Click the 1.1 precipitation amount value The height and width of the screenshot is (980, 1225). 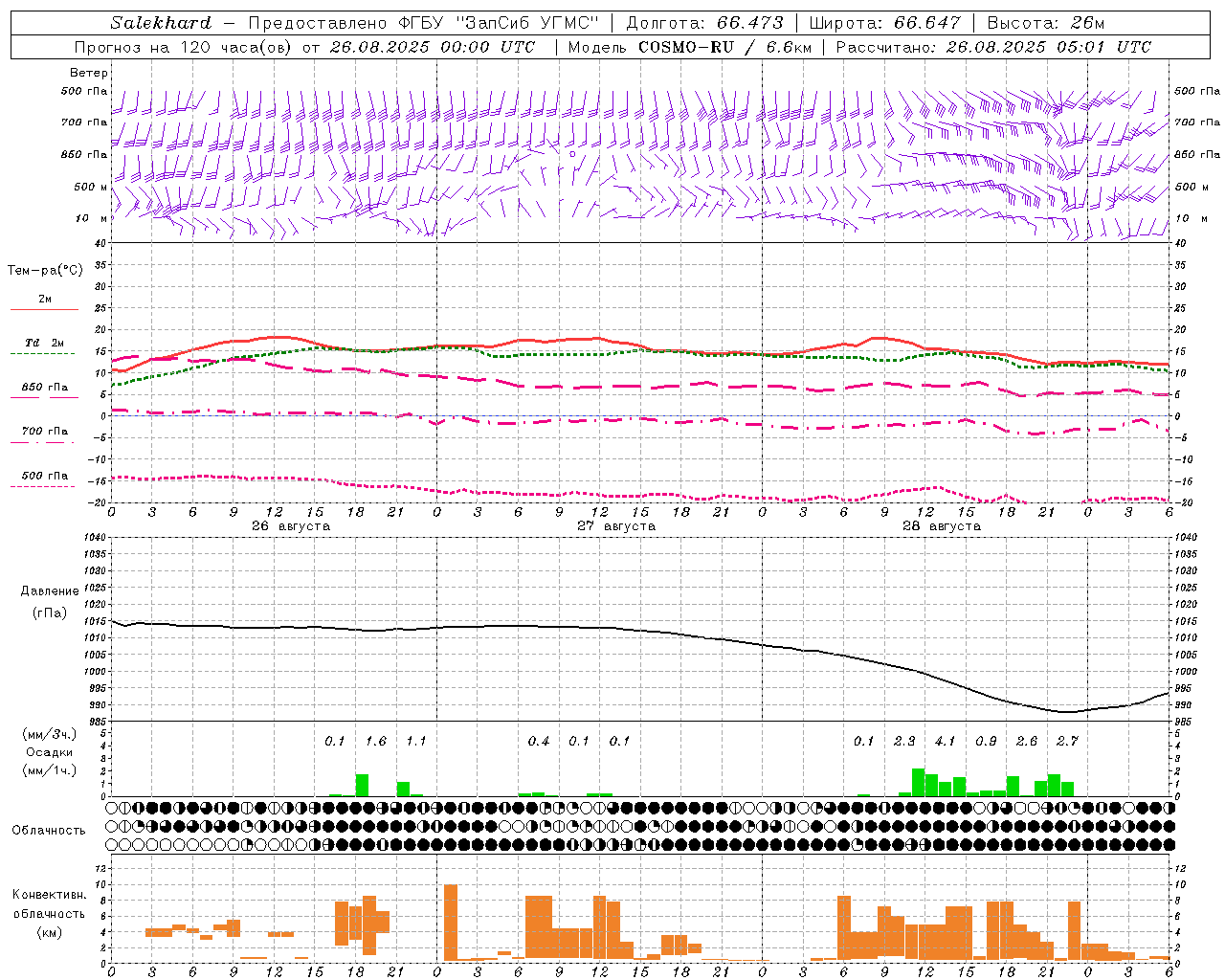pyautogui.click(x=416, y=742)
